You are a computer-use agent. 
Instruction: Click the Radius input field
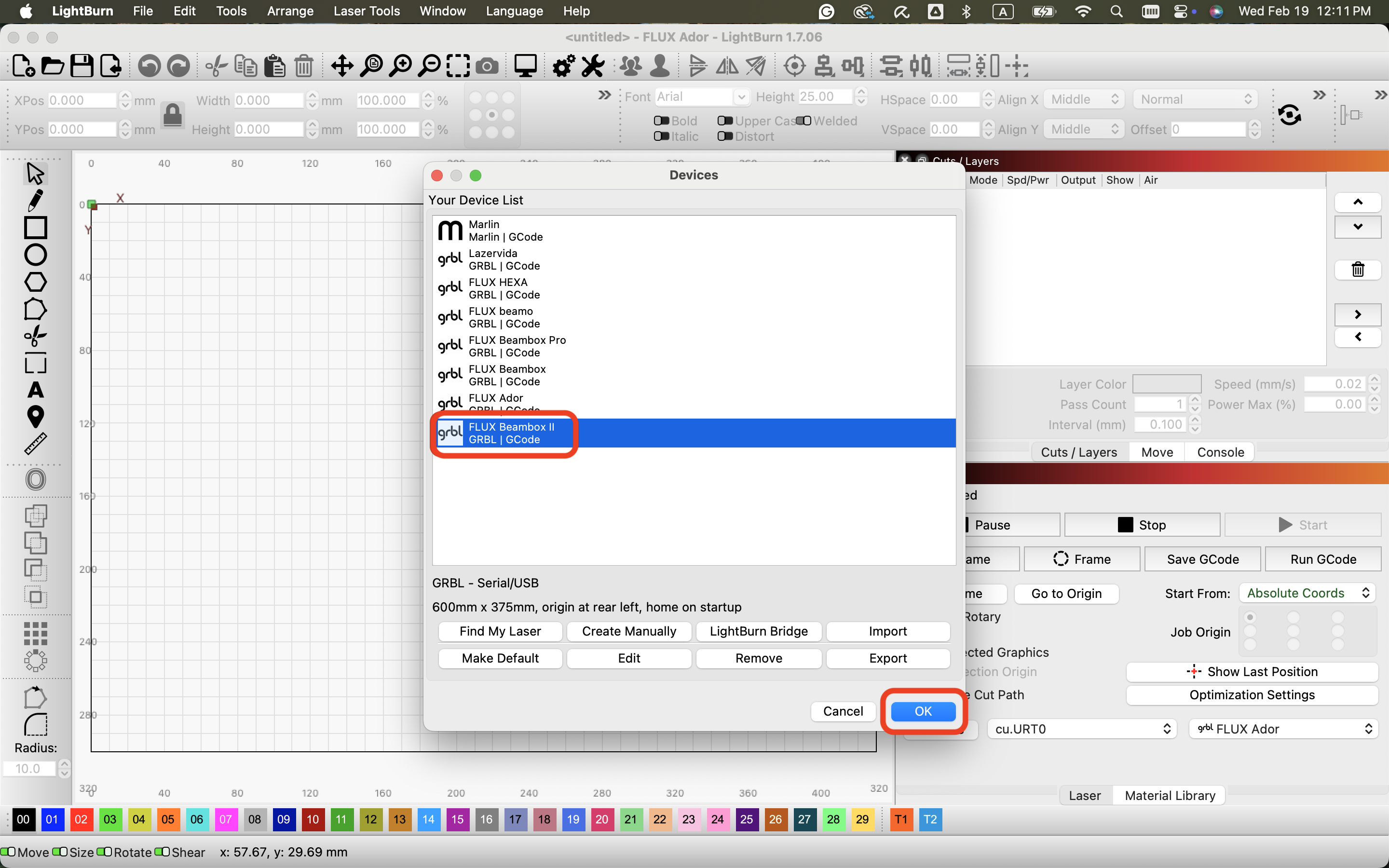(29, 769)
